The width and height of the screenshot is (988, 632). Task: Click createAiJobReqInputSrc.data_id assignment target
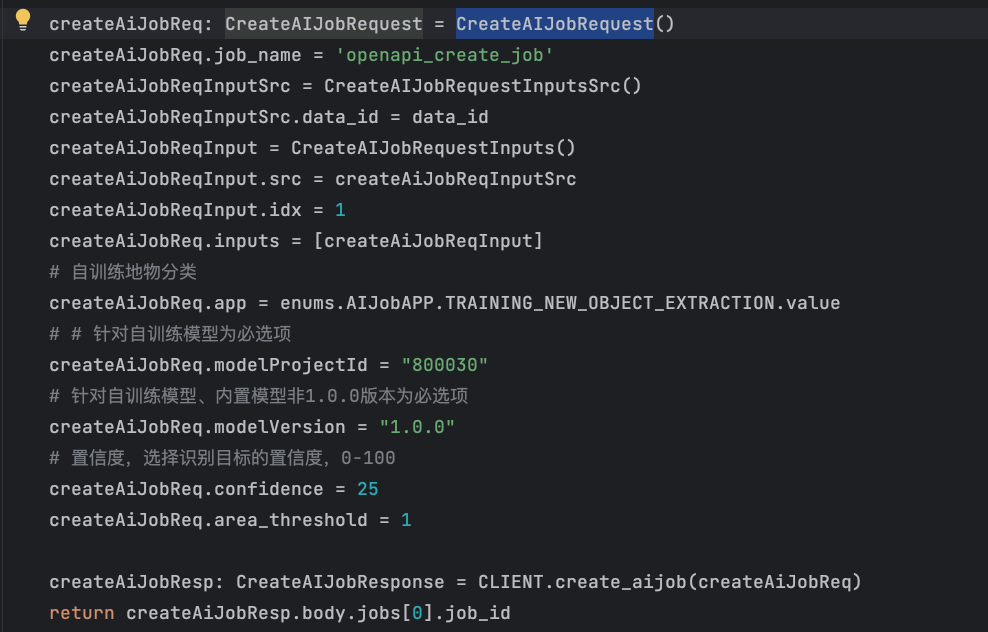click(x=214, y=117)
